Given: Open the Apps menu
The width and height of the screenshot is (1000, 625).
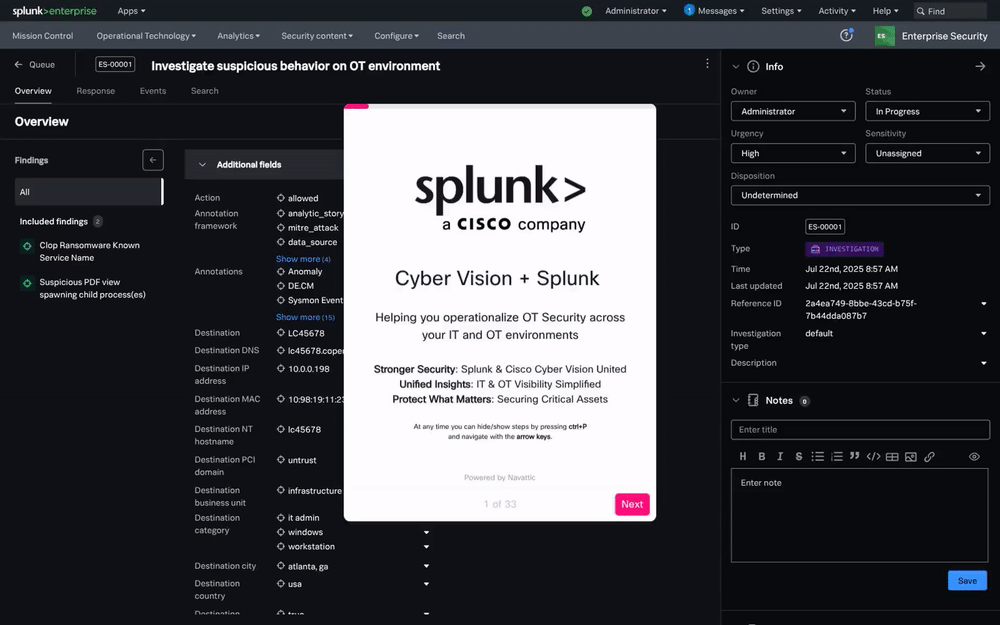Looking at the screenshot, I should 131,11.
